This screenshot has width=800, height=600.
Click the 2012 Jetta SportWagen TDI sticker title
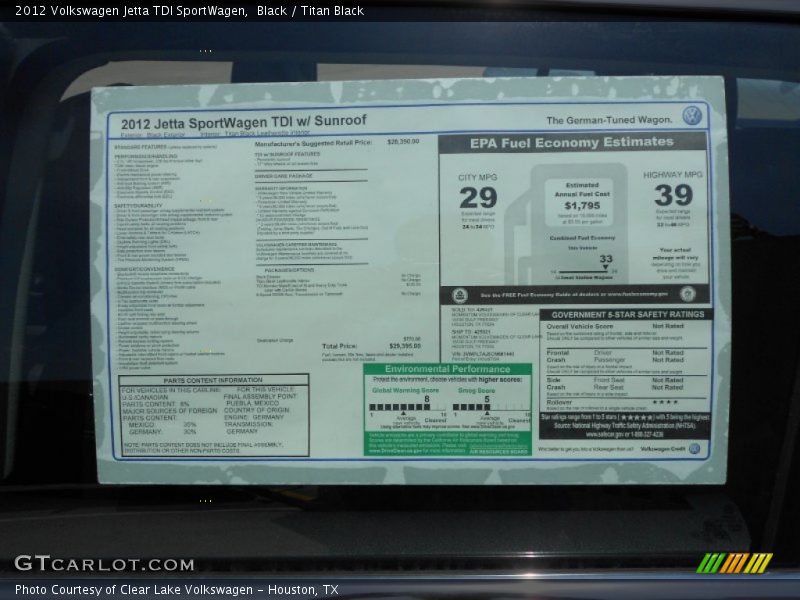pos(237,121)
